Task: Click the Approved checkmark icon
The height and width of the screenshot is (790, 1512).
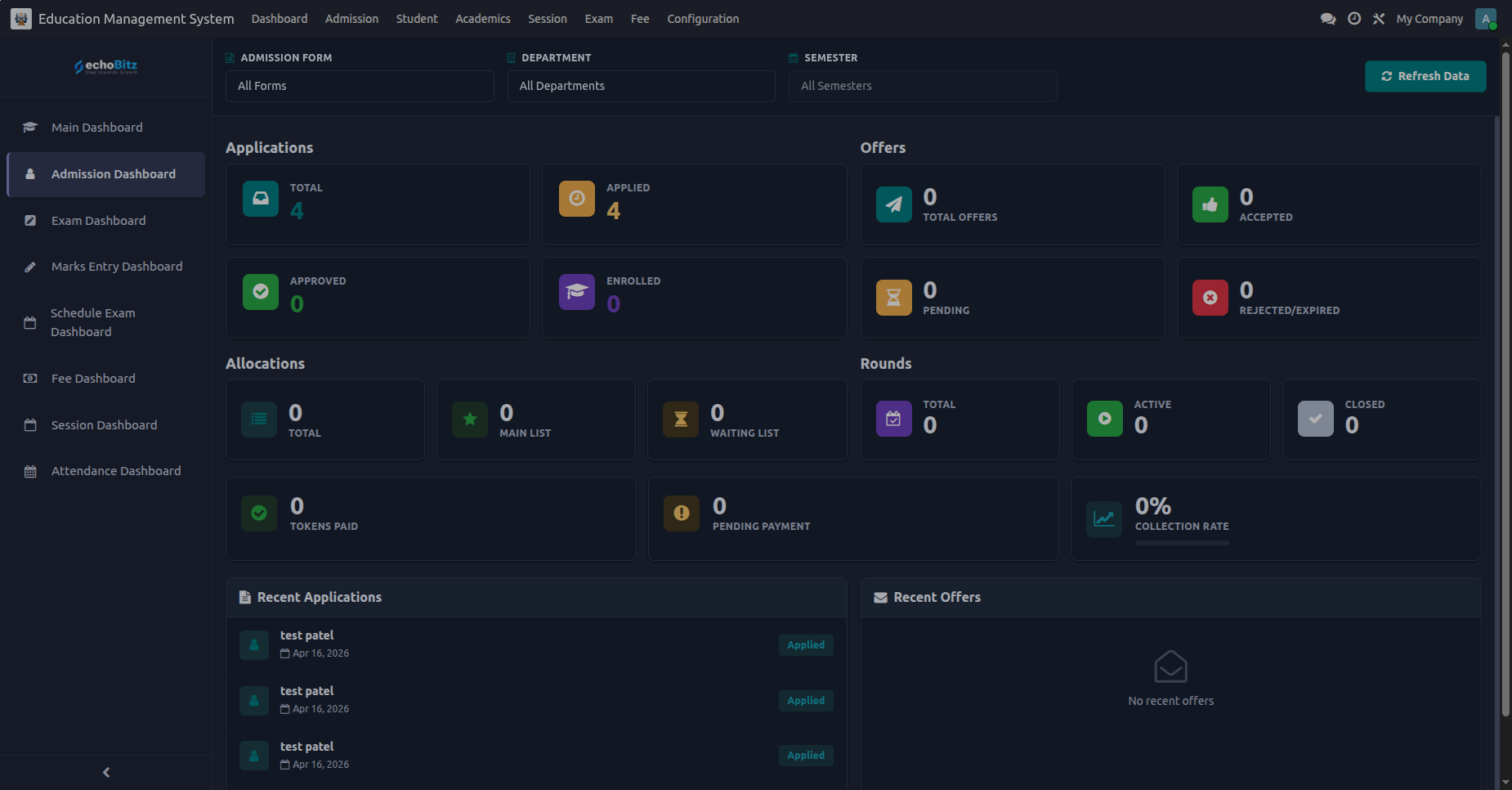Action: 261,292
